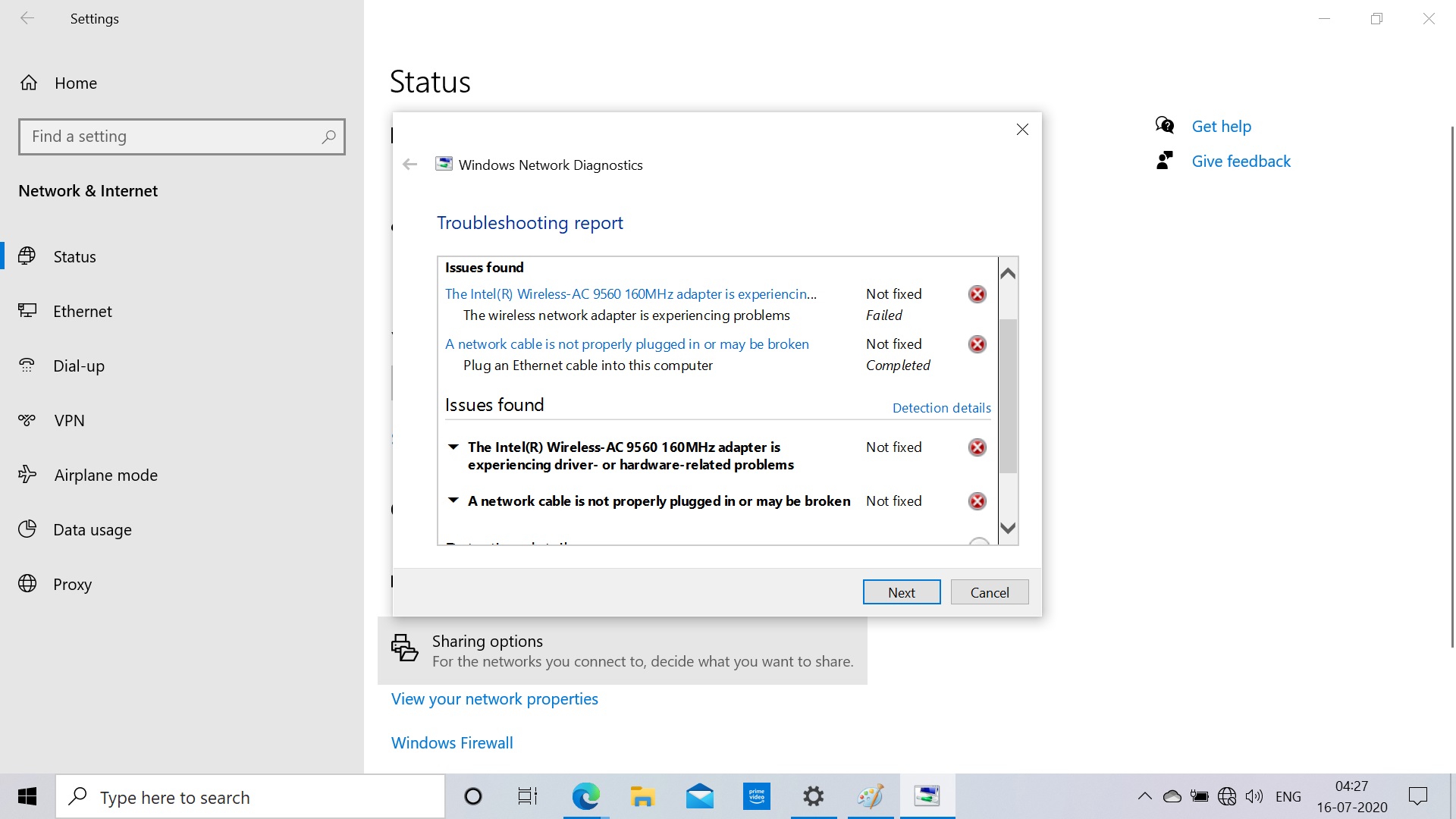Go back in Windows Network Diagnostics dialog
1456x819 pixels.
(410, 165)
